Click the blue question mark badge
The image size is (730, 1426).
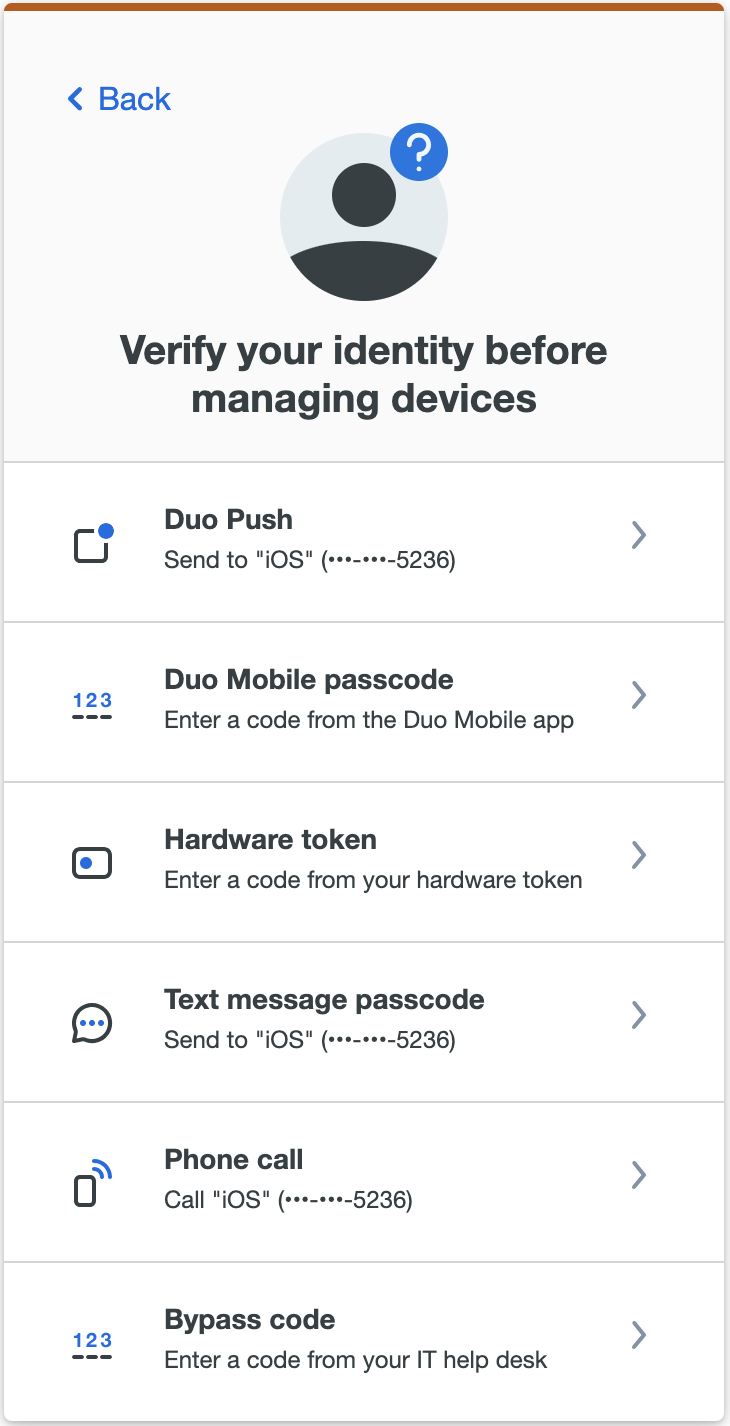[x=419, y=152]
